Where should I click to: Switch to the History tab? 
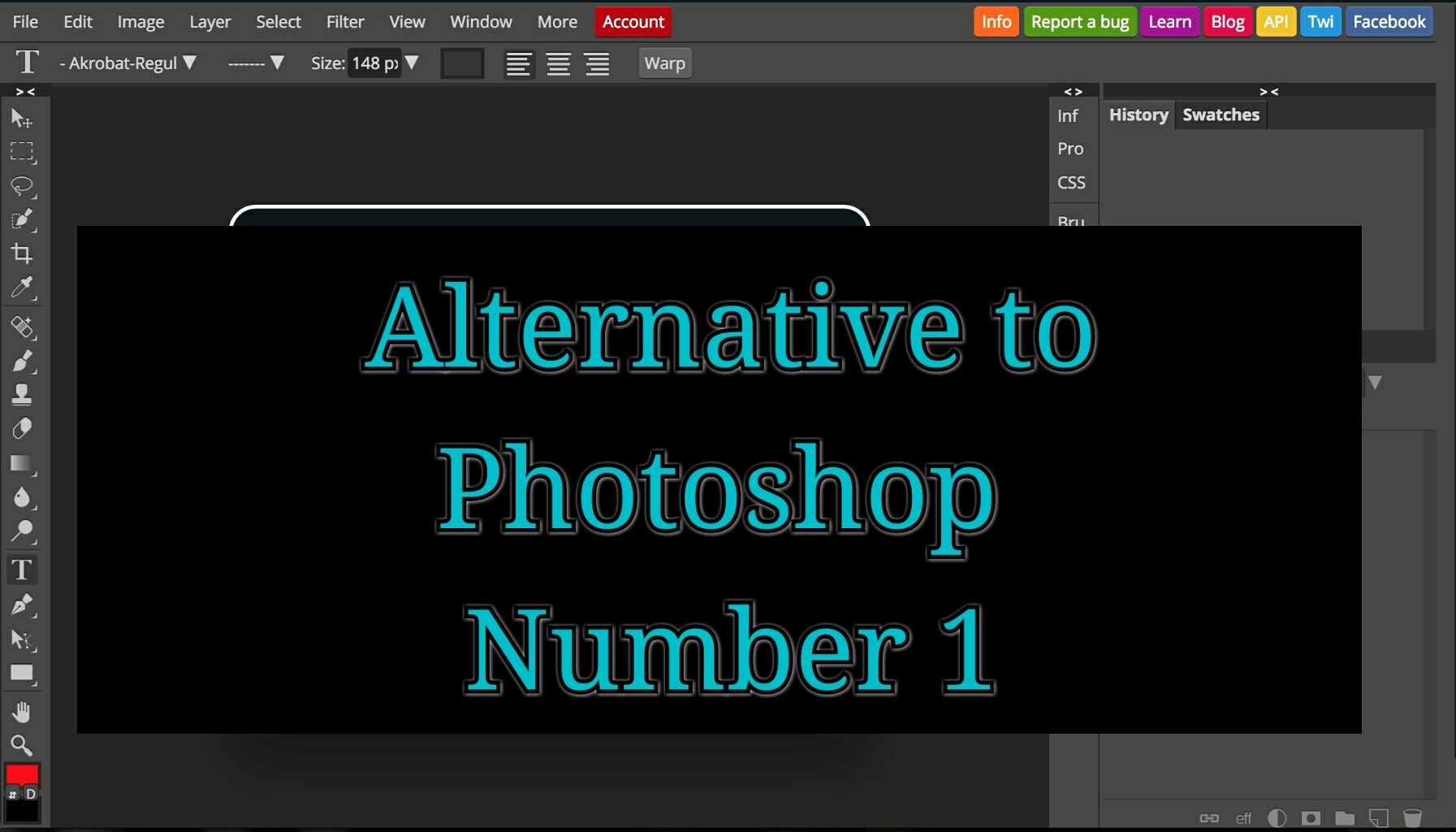click(x=1138, y=115)
